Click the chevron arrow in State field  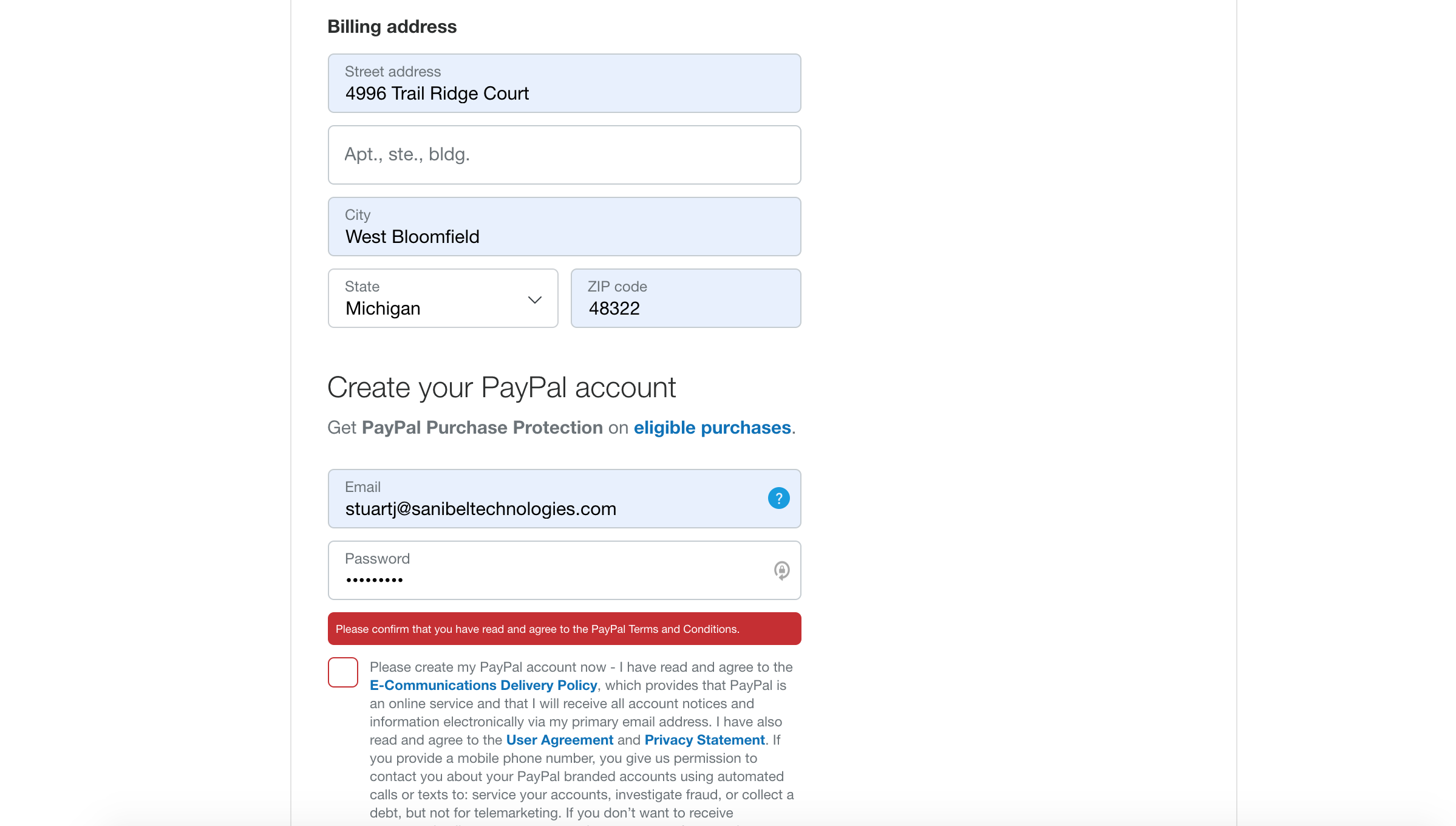[534, 300]
